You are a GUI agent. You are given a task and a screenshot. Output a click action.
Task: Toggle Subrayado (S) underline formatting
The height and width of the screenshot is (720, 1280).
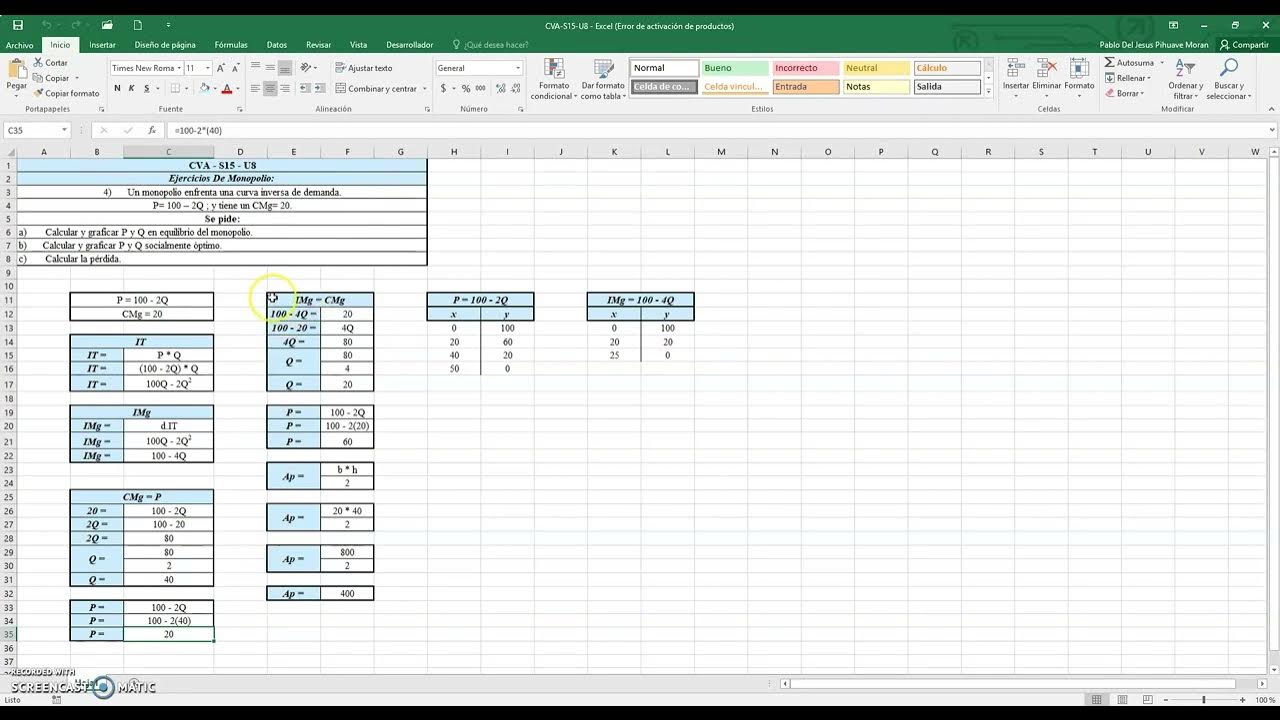click(x=146, y=88)
